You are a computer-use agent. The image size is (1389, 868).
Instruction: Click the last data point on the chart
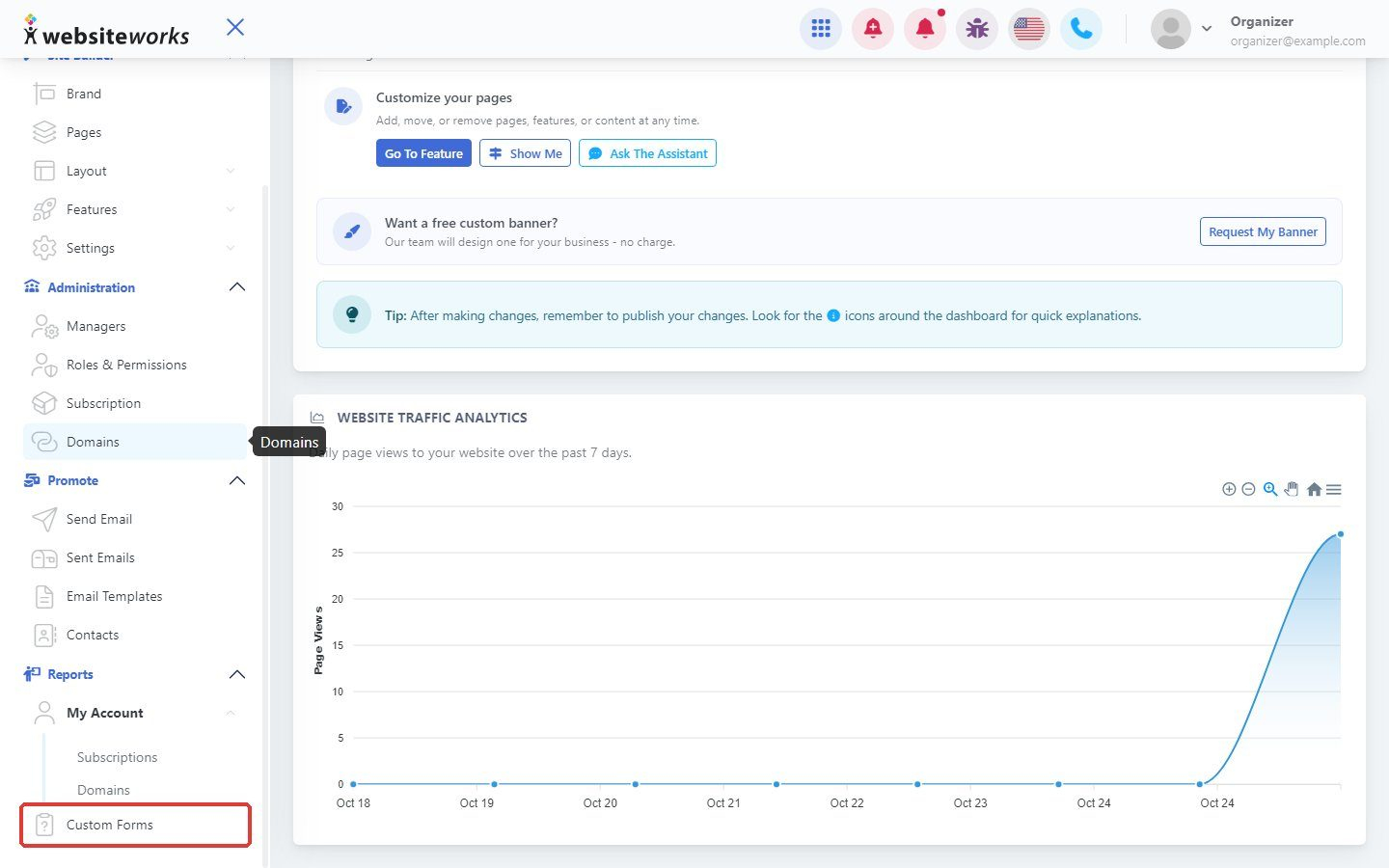pos(1340,533)
